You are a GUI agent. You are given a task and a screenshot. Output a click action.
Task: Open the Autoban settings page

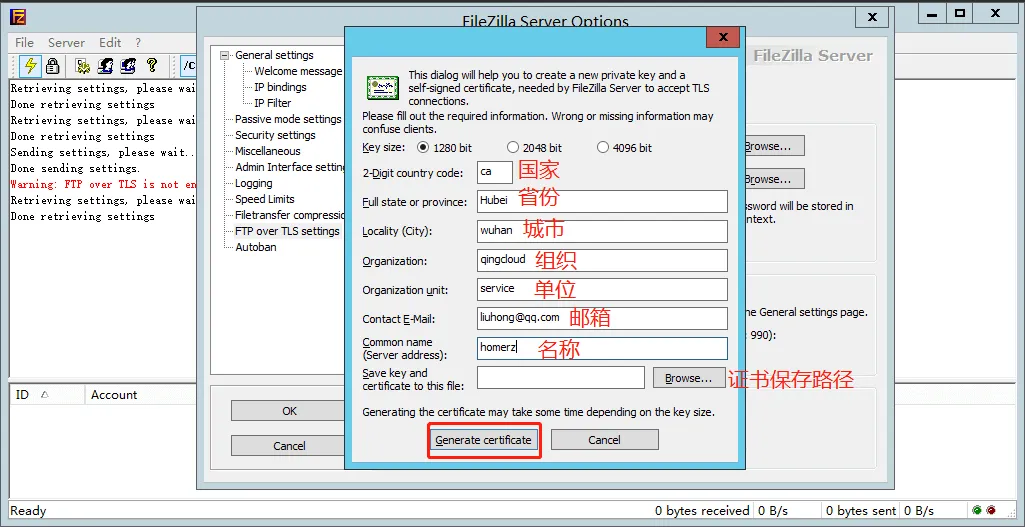256,246
